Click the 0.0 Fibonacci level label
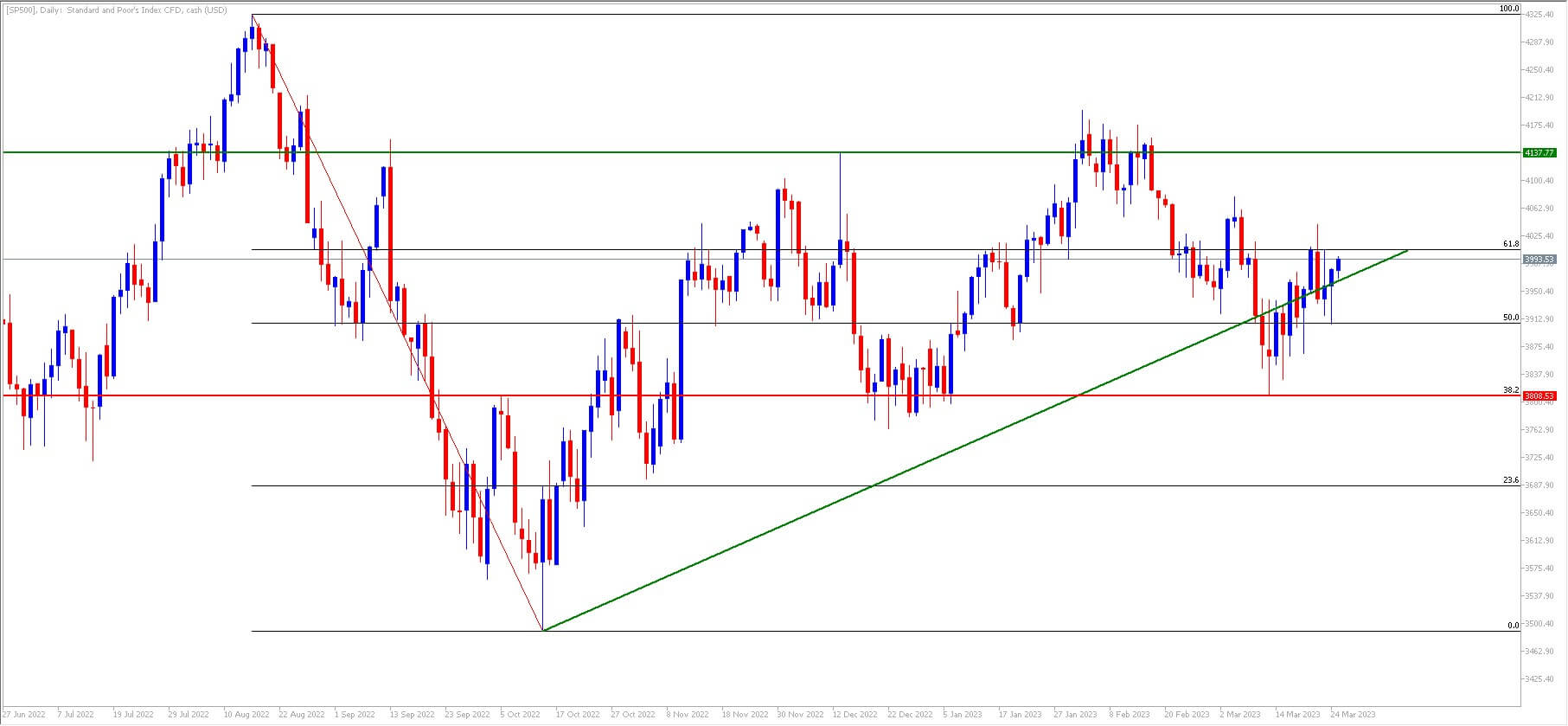Image resolution: width=1568 pixels, height=726 pixels. (x=1514, y=625)
